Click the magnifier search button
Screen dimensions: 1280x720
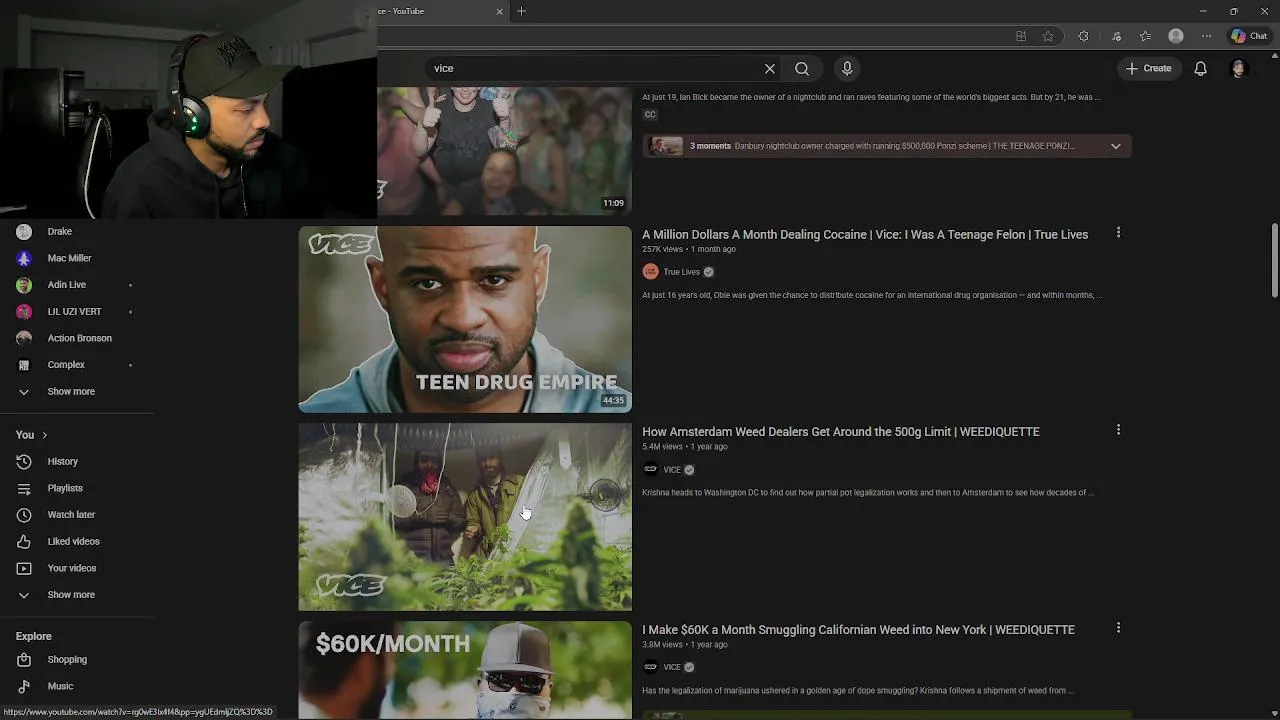pyautogui.click(x=802, y=68)
